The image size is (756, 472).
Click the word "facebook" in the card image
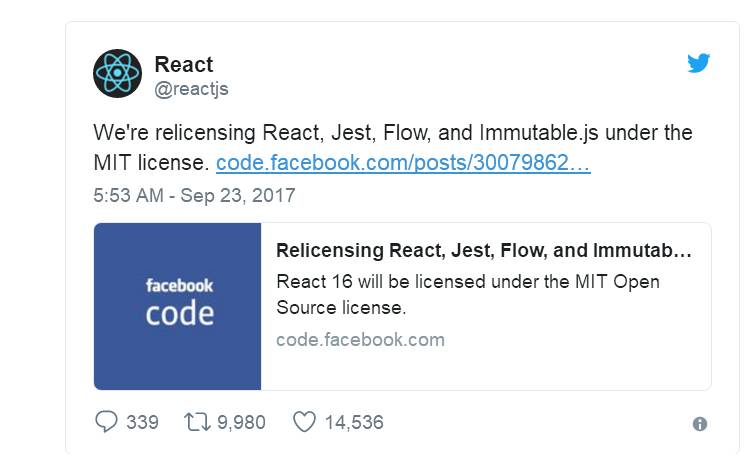click(x=179, y=286)
